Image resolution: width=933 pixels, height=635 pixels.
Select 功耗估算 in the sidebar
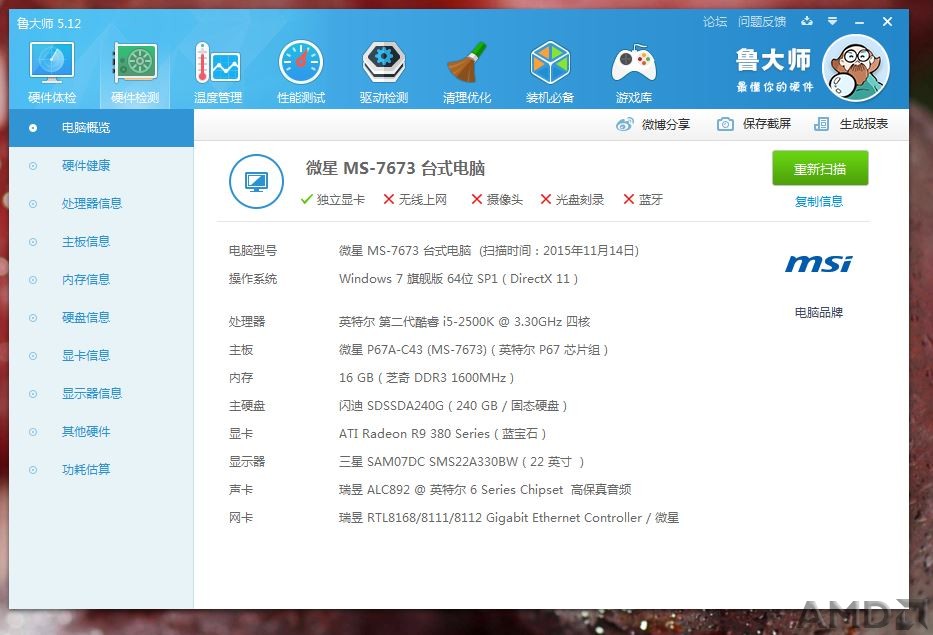(101, 470)
